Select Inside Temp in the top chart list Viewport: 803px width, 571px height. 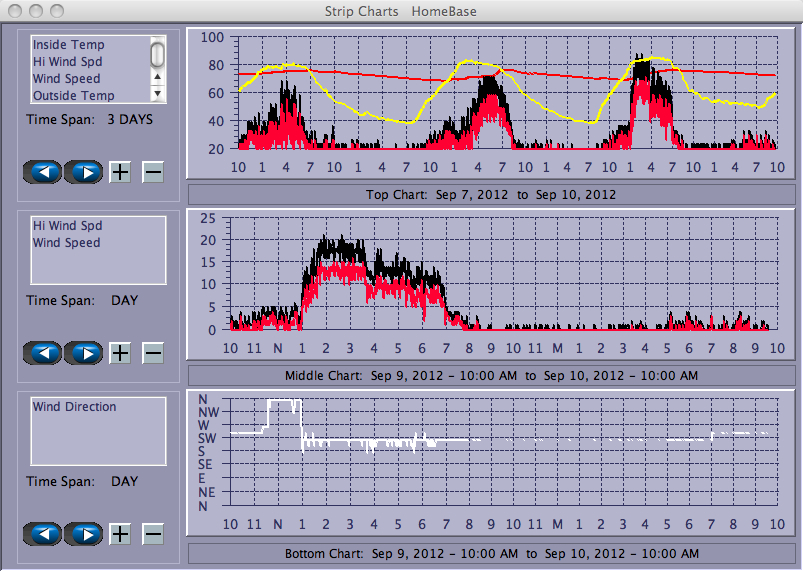68,45
